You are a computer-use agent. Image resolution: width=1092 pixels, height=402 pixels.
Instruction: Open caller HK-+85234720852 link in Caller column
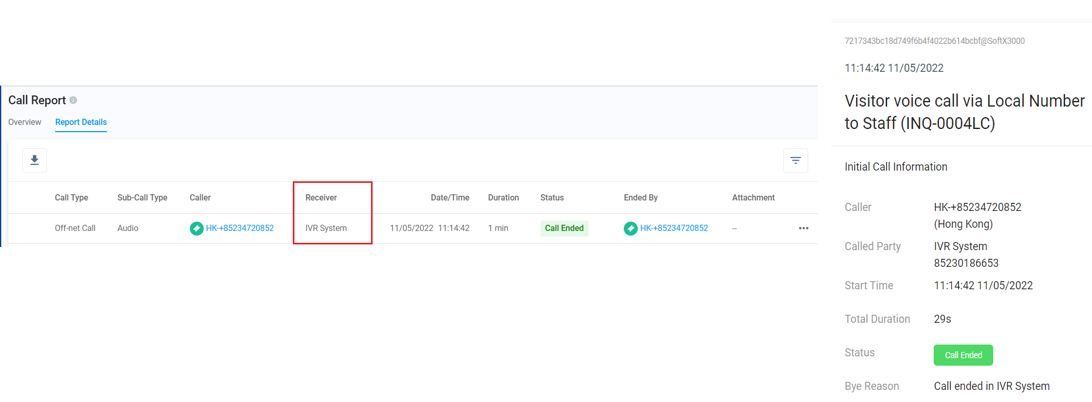[240, 229]
